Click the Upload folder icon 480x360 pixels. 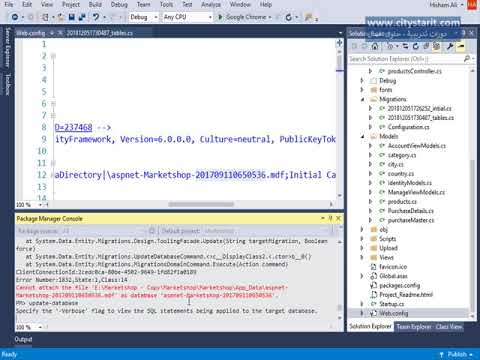pos(374,248)
